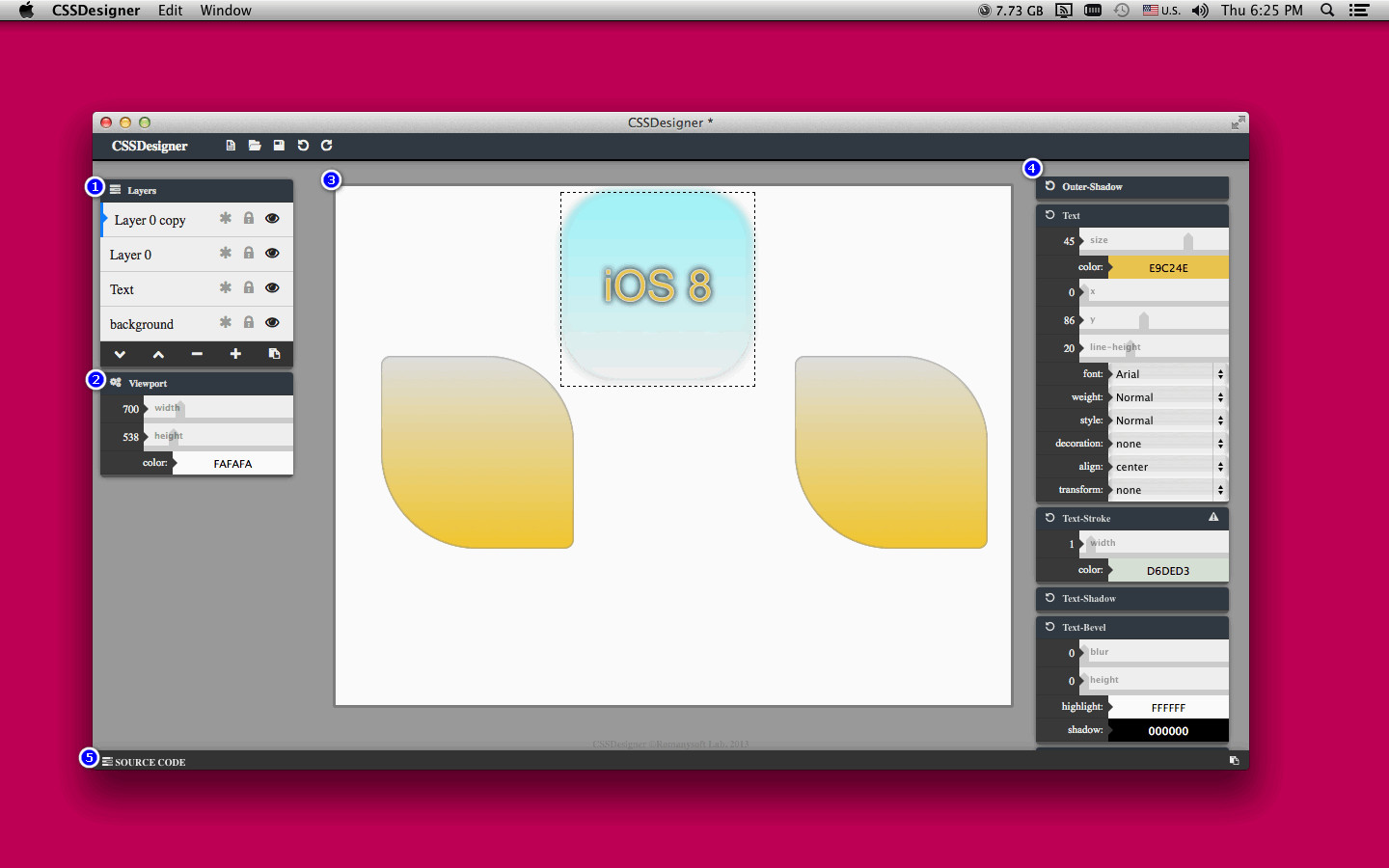The image size is (1389, 868).
Task: Reset the Text-Shadow section icon
Action: (1050, 598)
